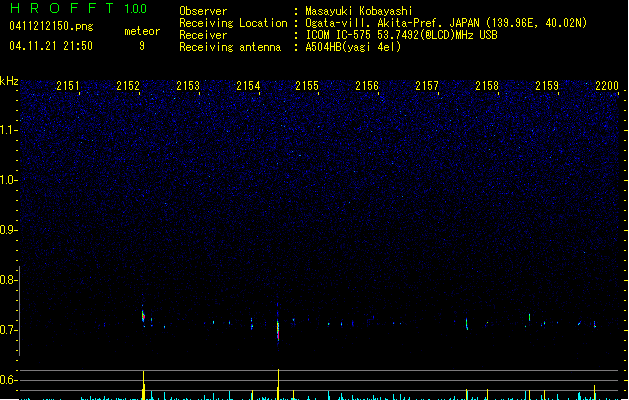Screen dimensions: 629x400
Task: Click the 2152 time marker
Action: tap(128, 86)
